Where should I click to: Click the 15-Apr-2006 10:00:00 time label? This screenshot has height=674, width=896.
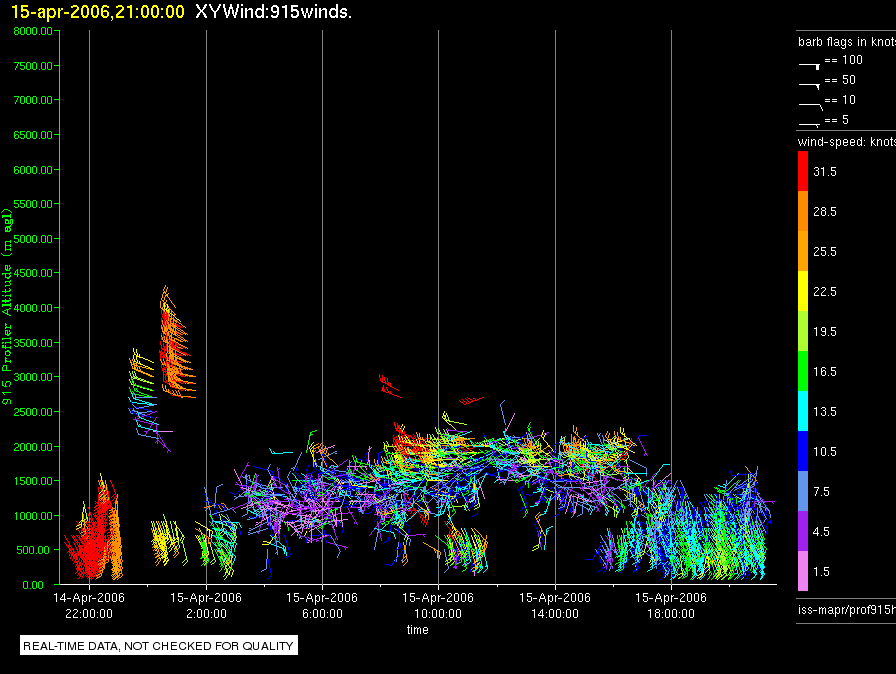click(x=438, y=605)
